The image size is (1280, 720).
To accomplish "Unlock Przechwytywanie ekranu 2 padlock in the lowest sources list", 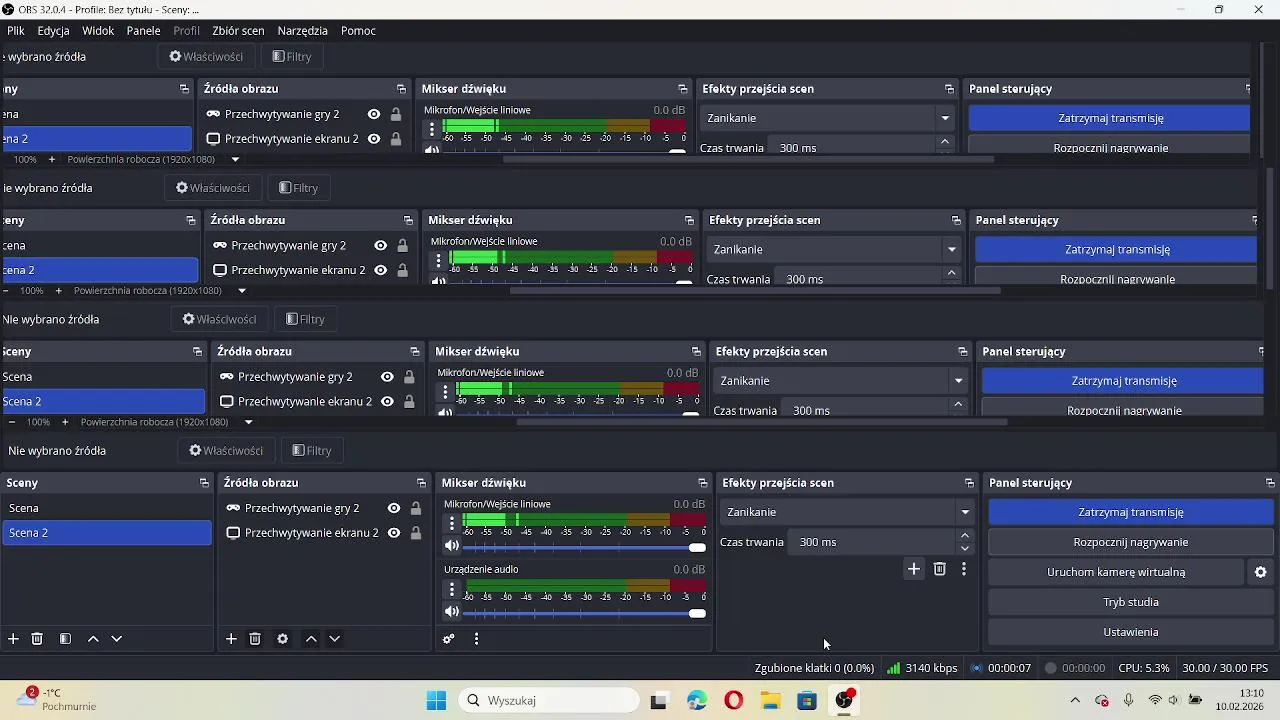I will 416,533.
